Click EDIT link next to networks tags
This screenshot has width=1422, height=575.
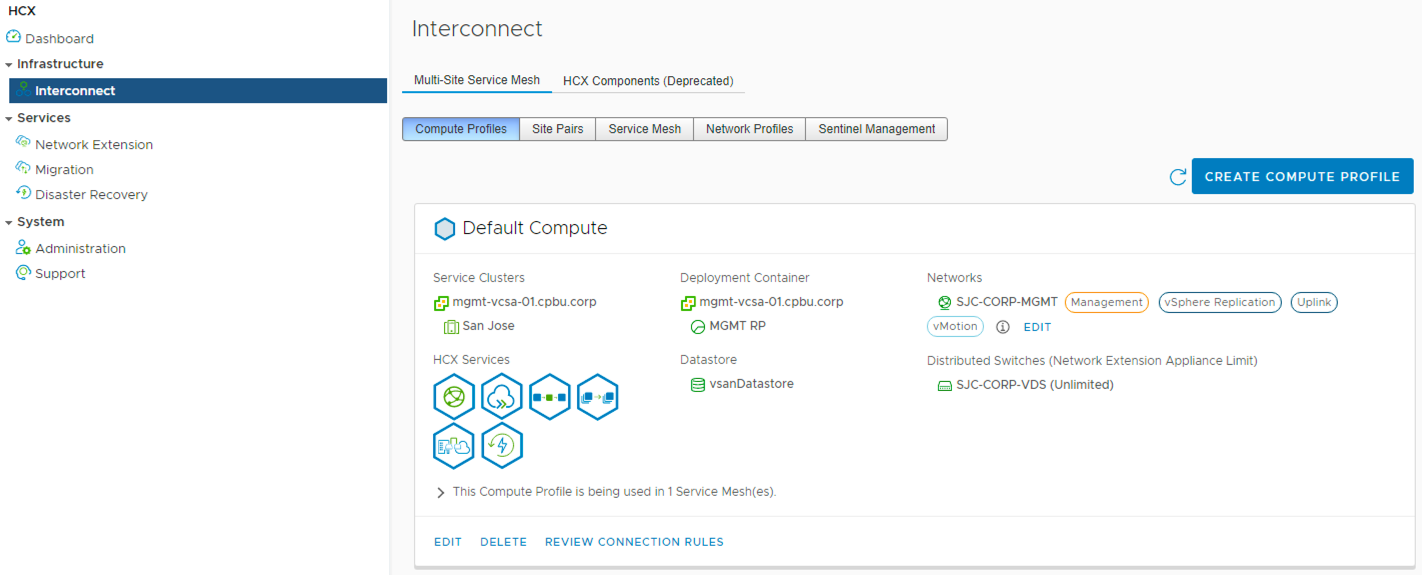(x=1037, y=327)
